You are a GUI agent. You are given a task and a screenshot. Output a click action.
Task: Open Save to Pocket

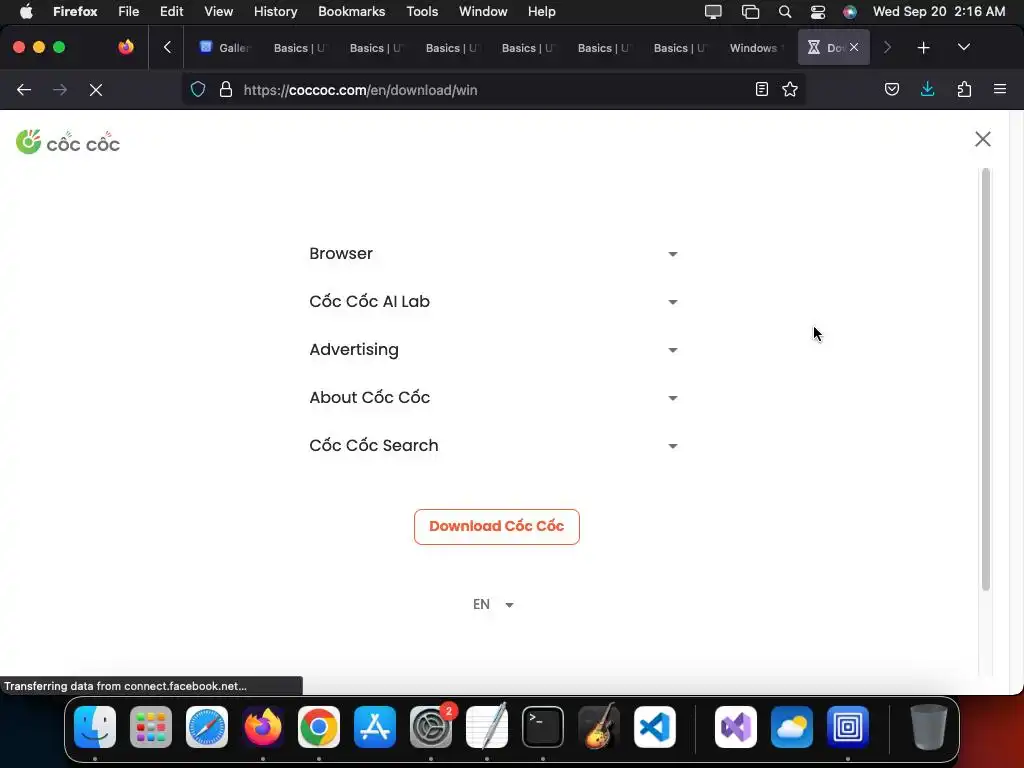pyautogui.click(x=891, y=89)
